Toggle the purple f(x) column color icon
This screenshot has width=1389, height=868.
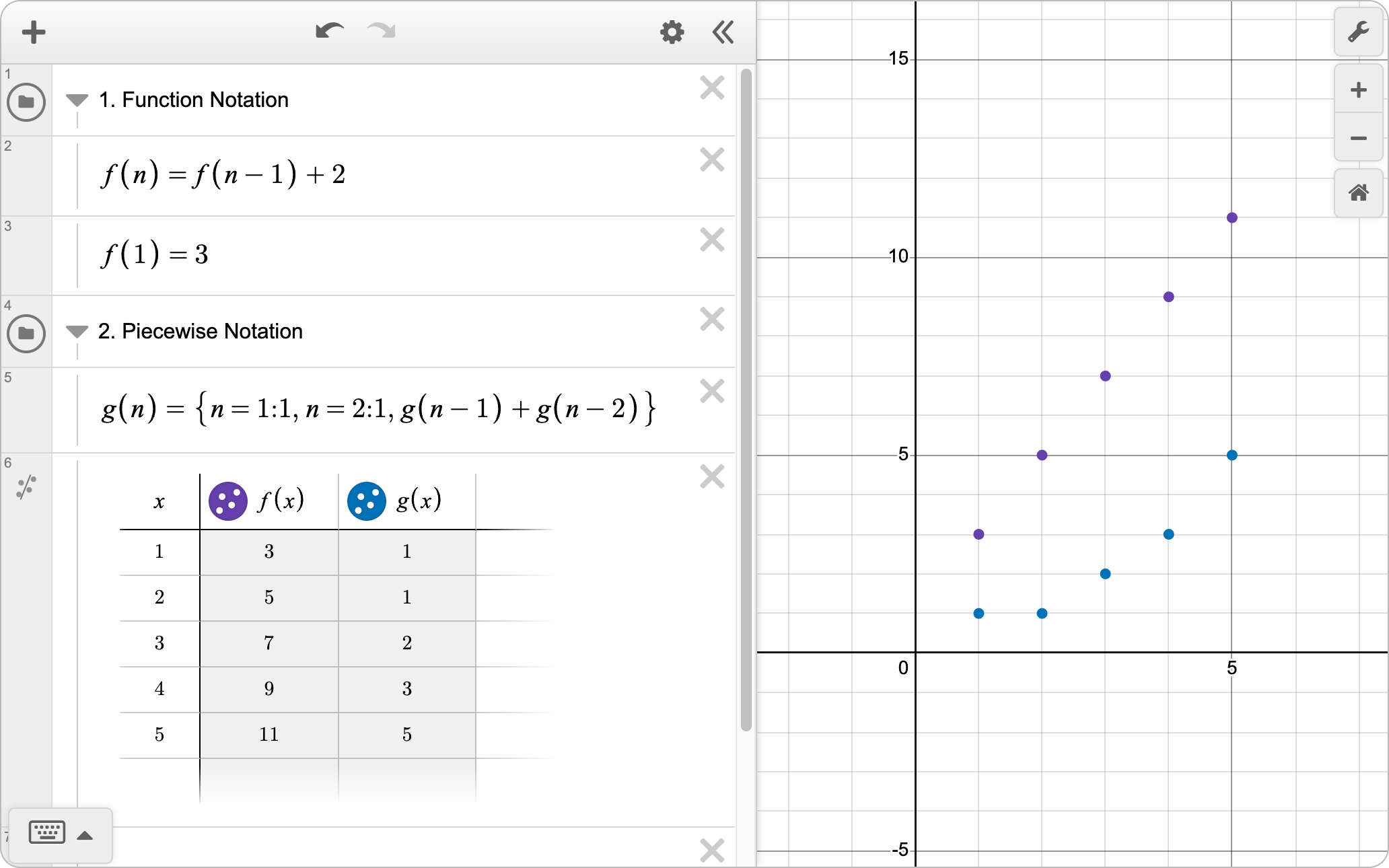coord(228,501)
